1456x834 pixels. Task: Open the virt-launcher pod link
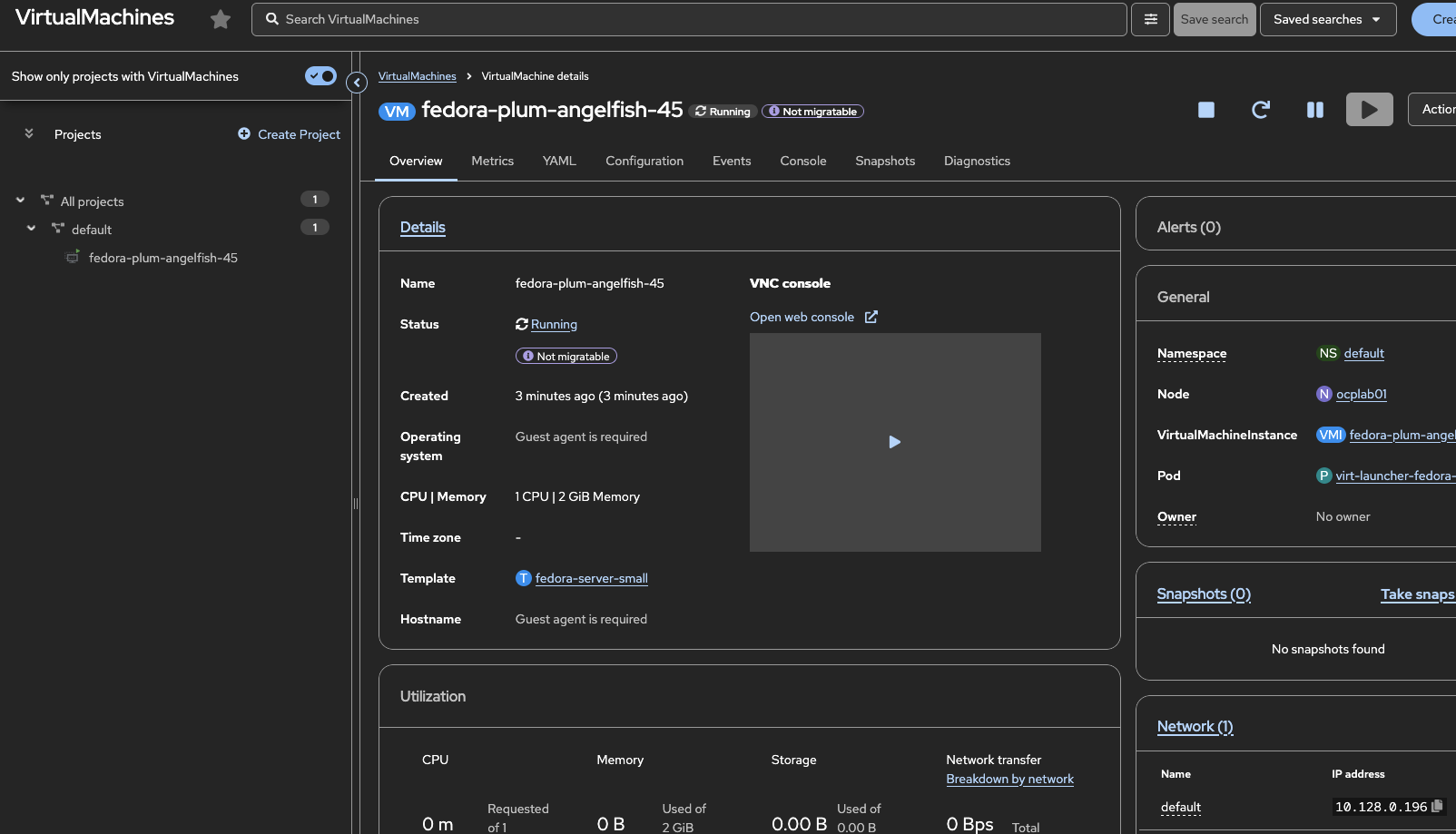[1395, 476]
